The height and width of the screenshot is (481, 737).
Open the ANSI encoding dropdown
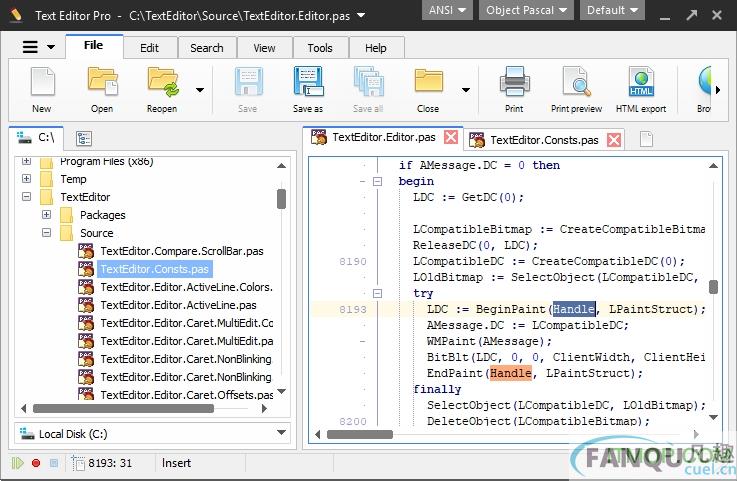[x=449, y=11]
